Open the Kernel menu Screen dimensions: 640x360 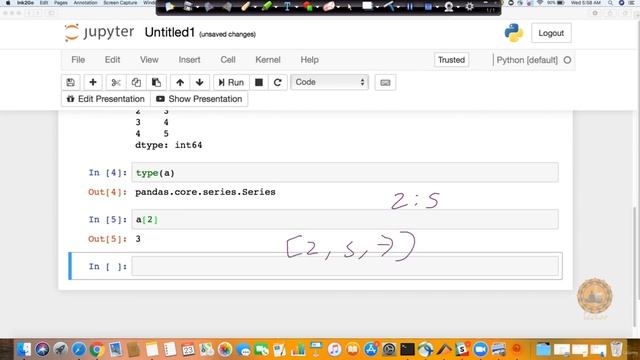pyautogui.click(x=268, y=60)
